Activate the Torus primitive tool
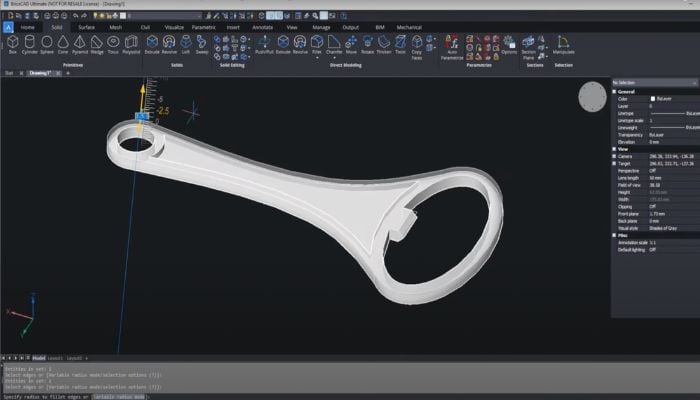Viewport: 700px width, 400px height. point(113,43)
